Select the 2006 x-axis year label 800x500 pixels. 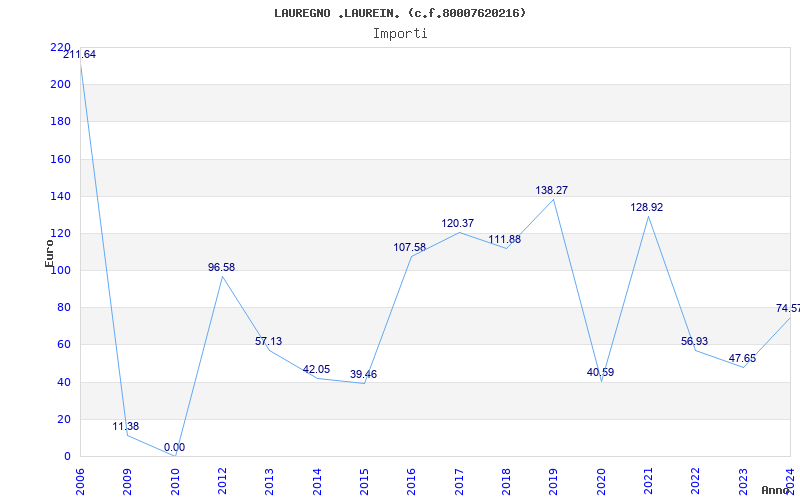(80, 481)
